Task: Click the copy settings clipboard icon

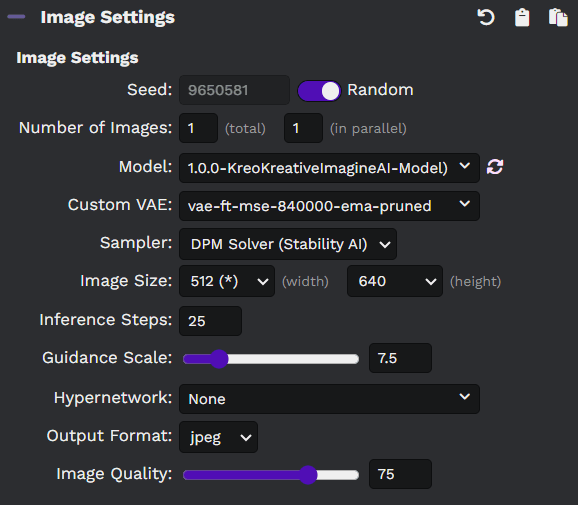Action: (x=522, y=17)
